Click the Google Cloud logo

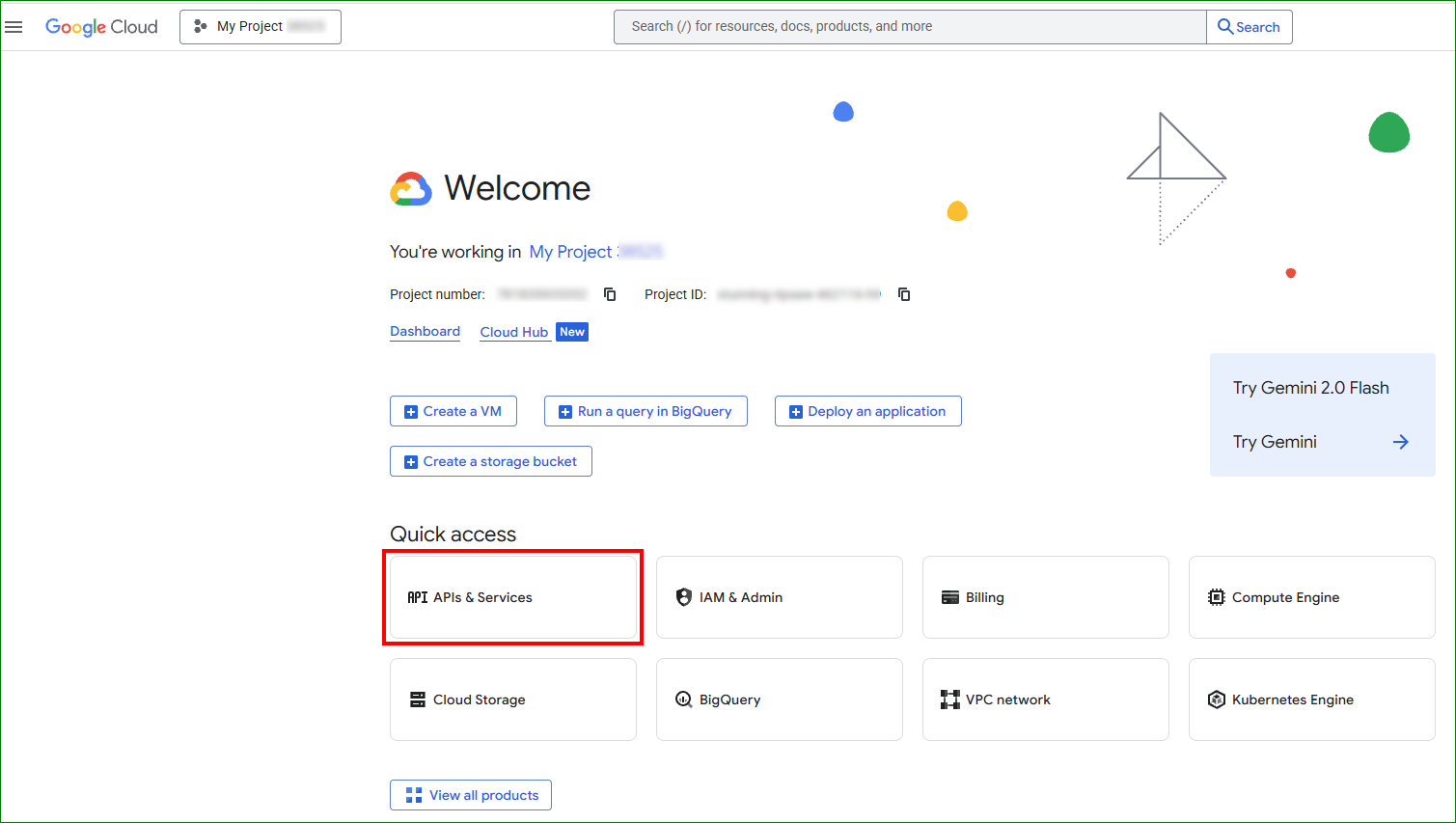(101, 27)
